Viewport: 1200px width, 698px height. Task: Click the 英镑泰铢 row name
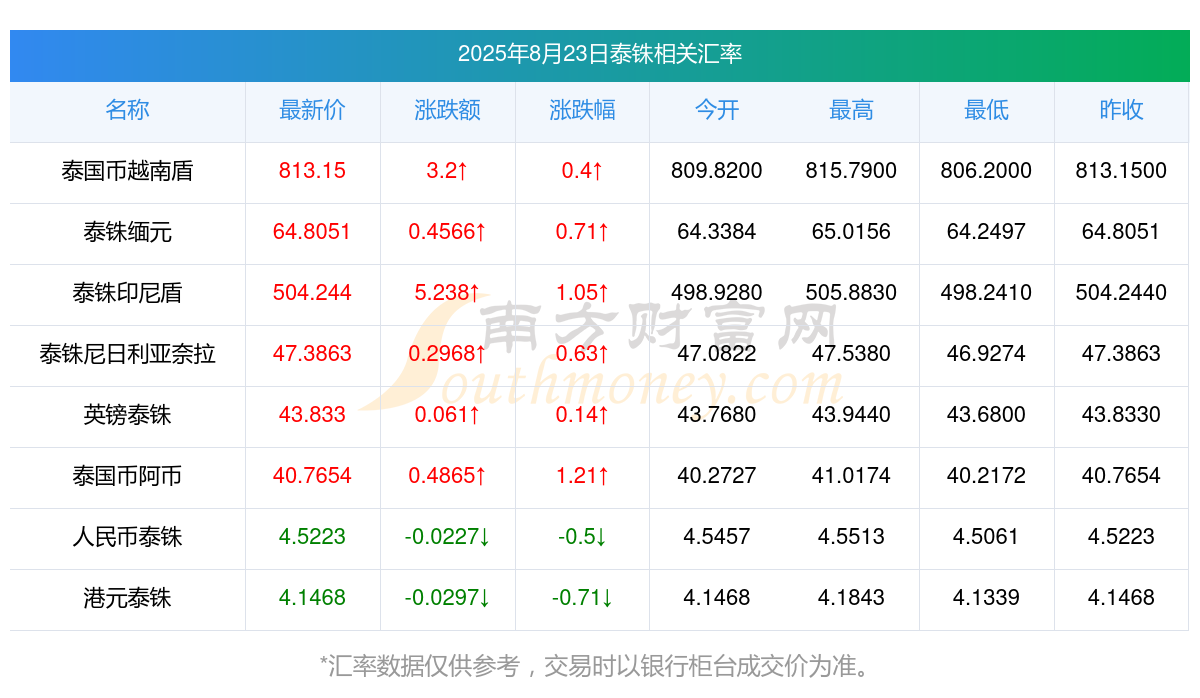point(127,416)
